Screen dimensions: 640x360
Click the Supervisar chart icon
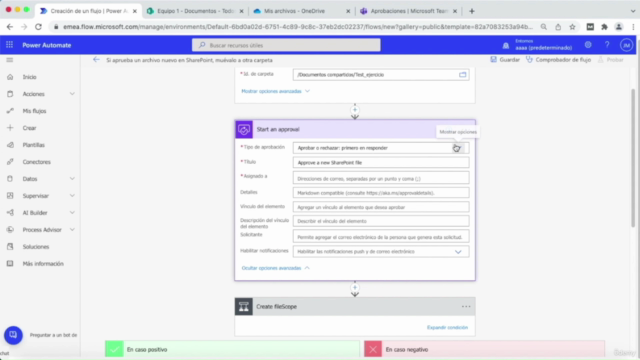(x=10, y=196)
